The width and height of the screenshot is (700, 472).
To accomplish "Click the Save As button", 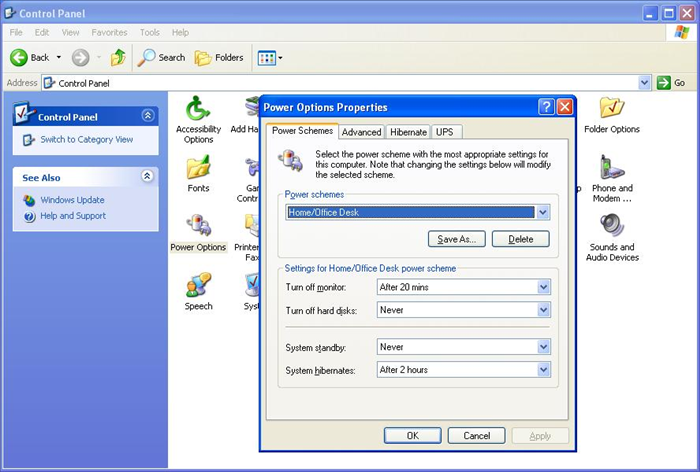I will (457, 239).
